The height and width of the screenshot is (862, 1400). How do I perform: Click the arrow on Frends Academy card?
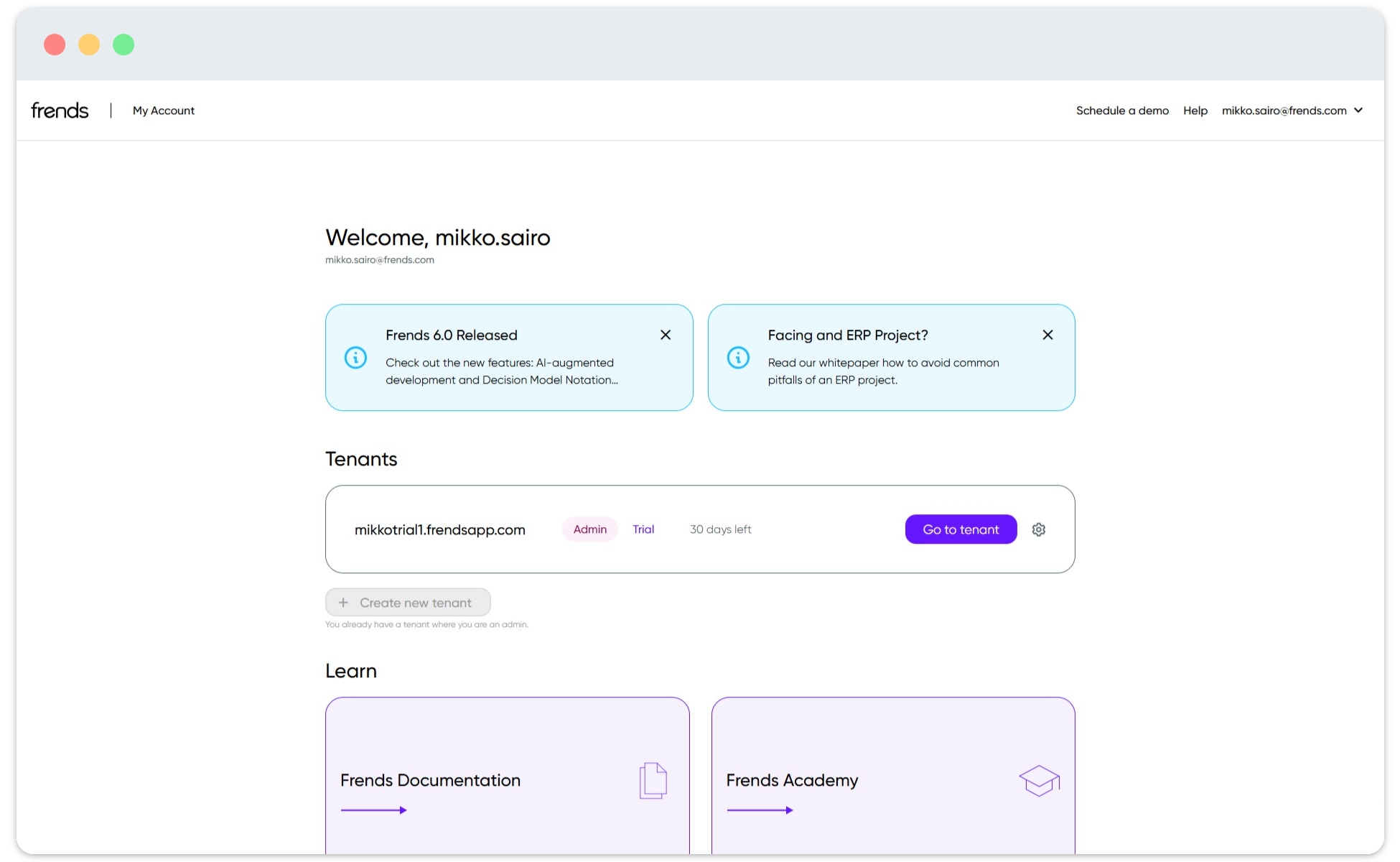[760, 810]
